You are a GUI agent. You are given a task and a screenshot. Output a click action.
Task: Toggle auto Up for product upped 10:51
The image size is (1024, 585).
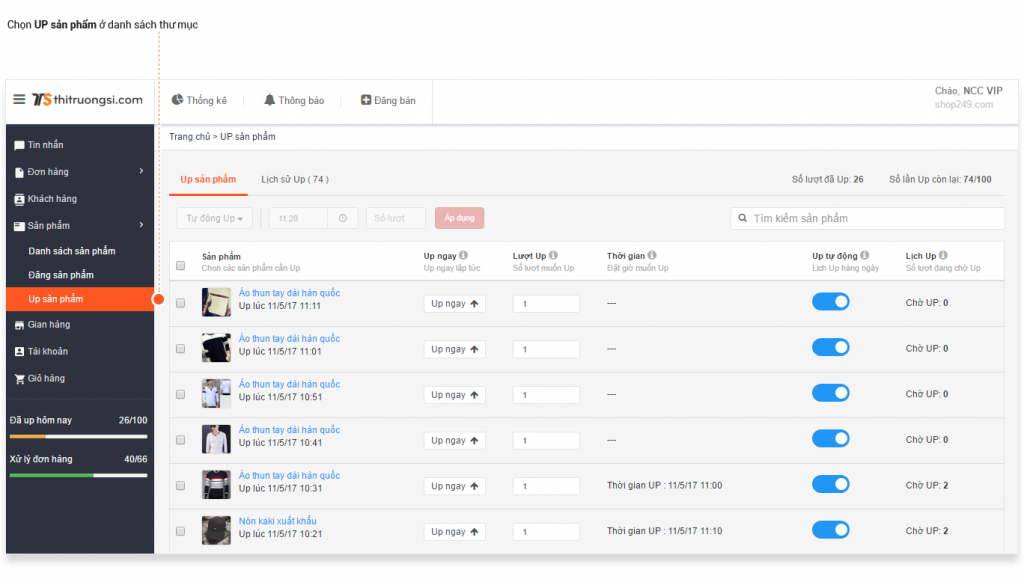[x=831, y=393]
